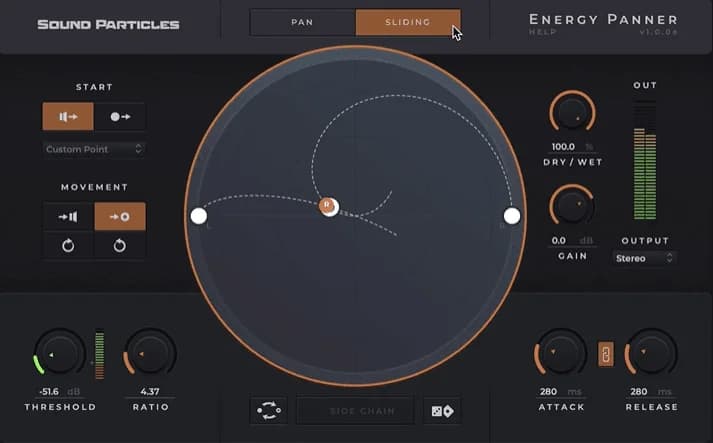Choose move-toward-speaker icon in MOVEMENT

pyautogui.click(x=68, y=216)
